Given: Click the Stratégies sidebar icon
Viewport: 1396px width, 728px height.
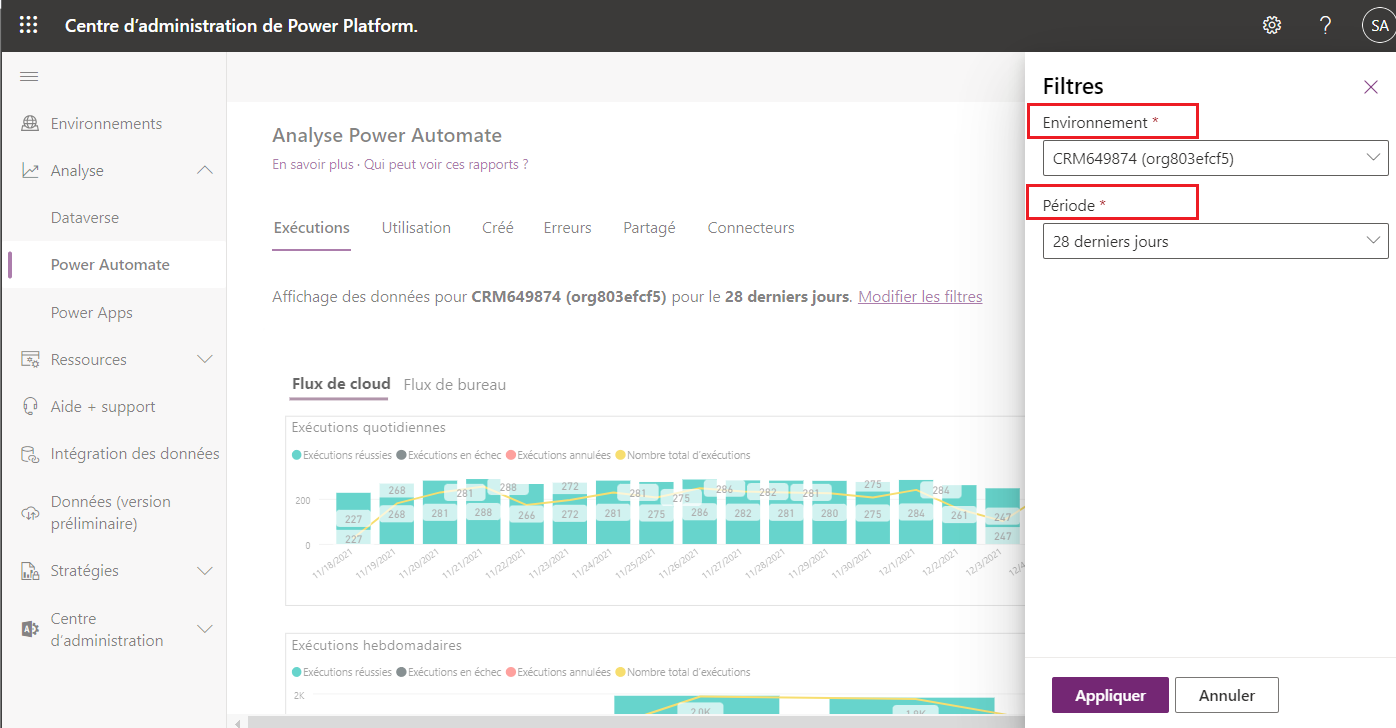Looking at the screenshot, I should pos(30,571).
